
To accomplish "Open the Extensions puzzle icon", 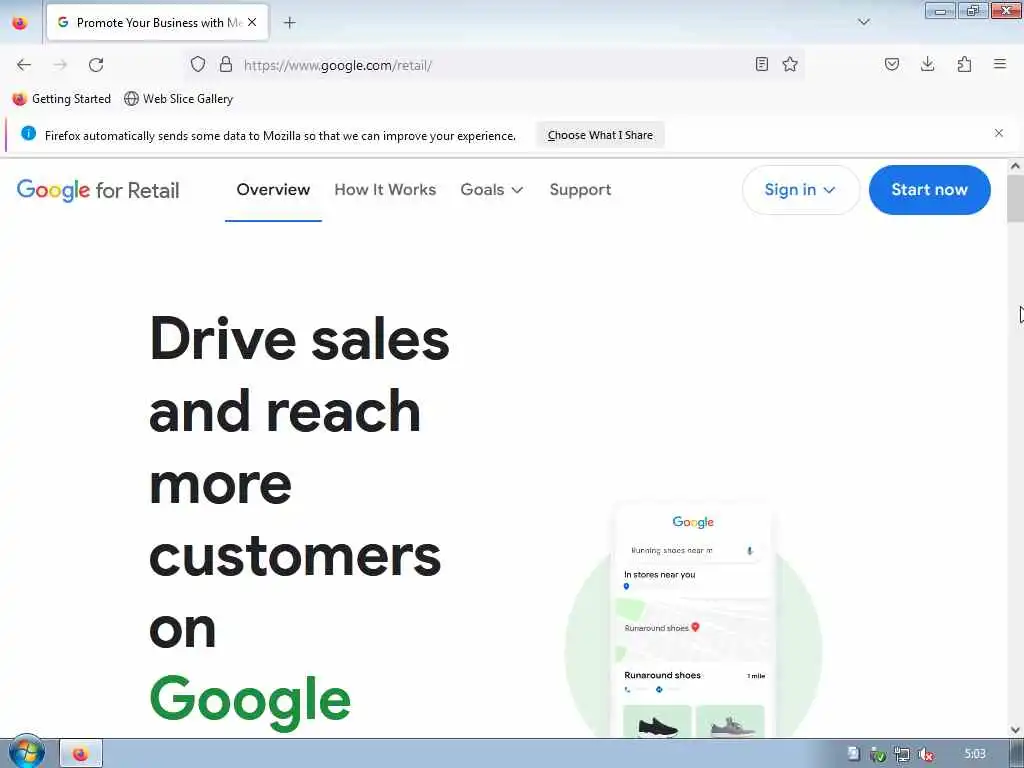I will 964,64.
